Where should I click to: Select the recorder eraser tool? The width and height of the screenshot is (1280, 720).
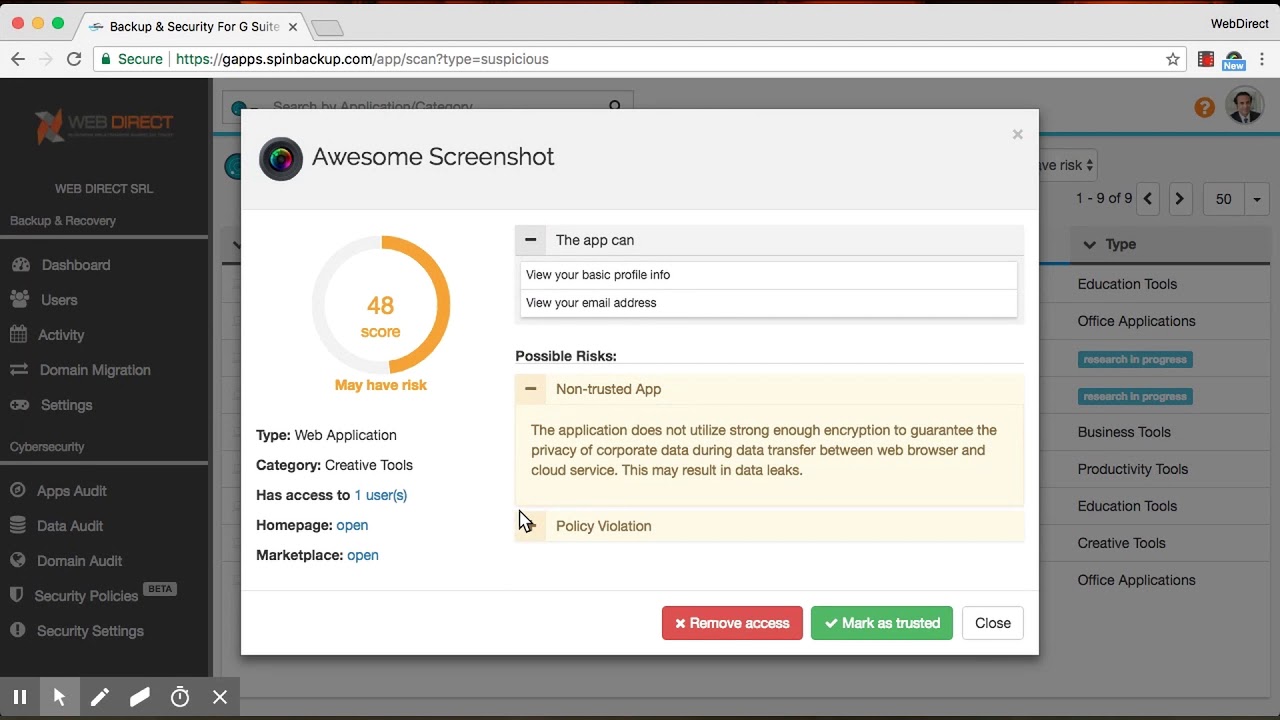[140, 697]
